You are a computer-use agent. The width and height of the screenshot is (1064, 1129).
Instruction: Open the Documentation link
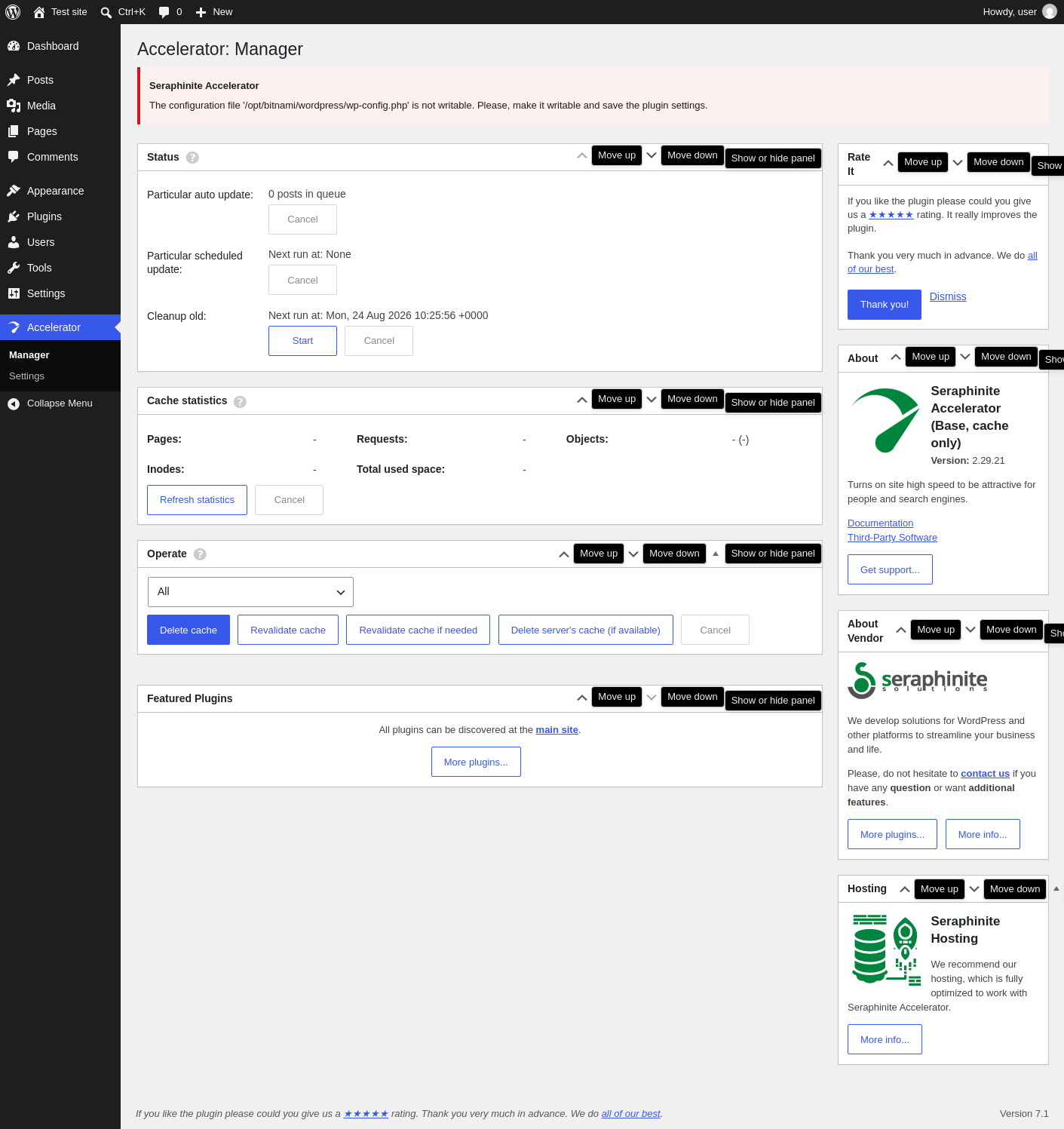click(x=881, y=523)
